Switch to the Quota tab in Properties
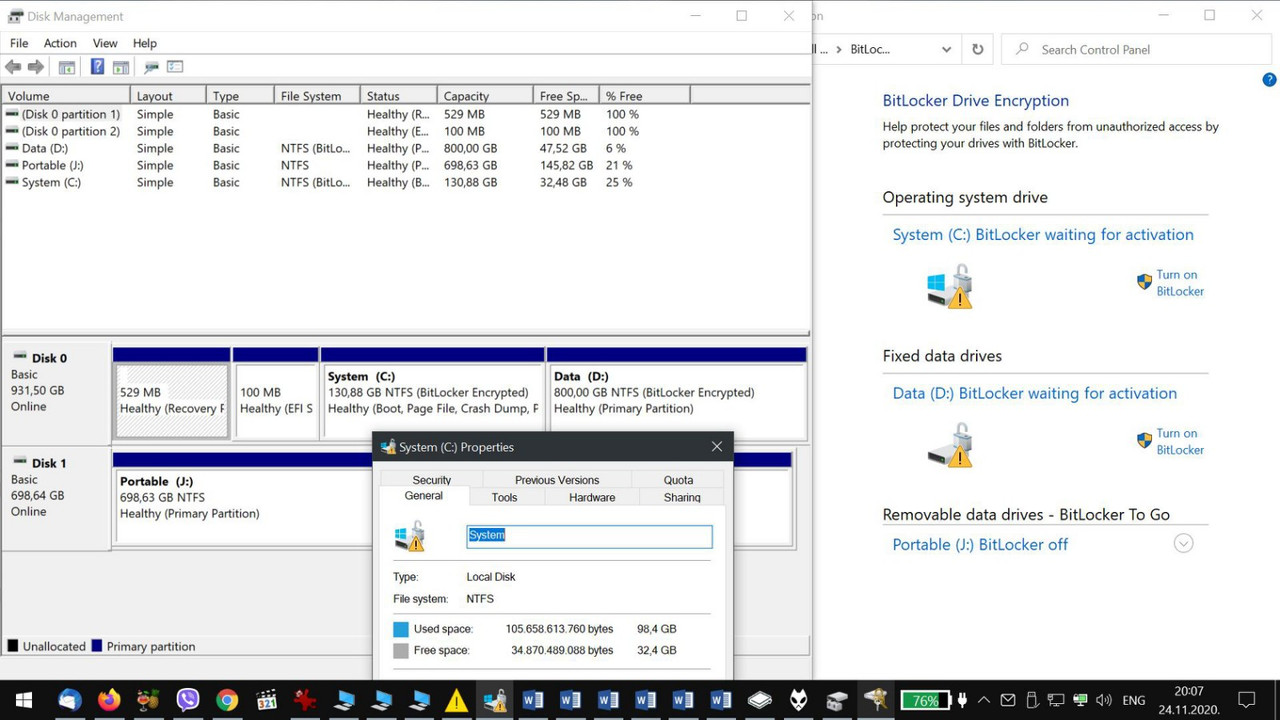1280x720 pixels. pos(678,480)
